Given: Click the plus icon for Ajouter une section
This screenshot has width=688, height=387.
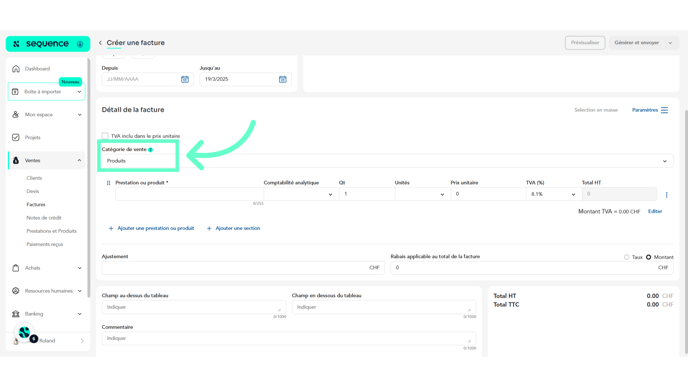Looking at the screenshot, I should click(x=209, y=229).
